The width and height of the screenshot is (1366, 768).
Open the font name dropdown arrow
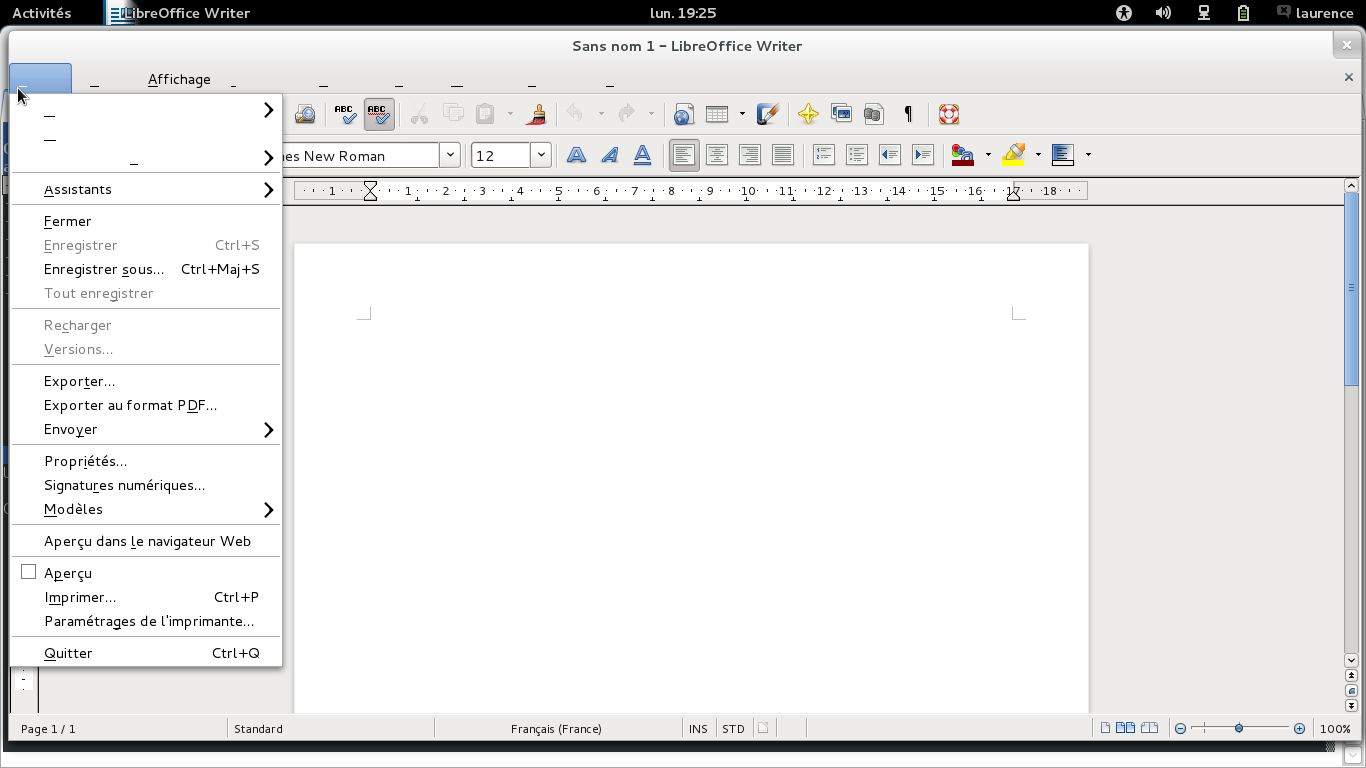coord(450,155)
